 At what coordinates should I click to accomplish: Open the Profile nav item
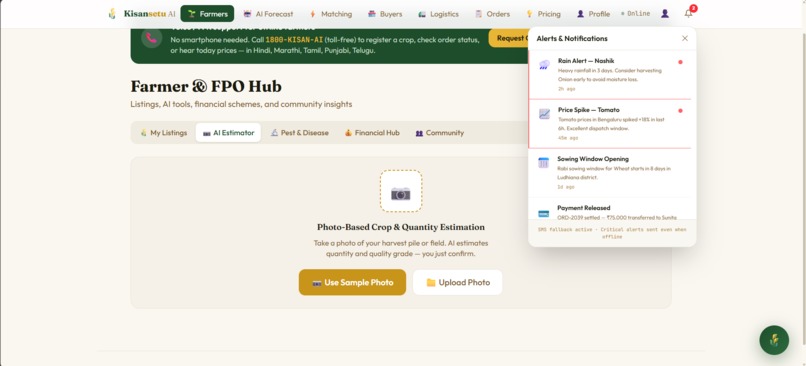[593, 14]
